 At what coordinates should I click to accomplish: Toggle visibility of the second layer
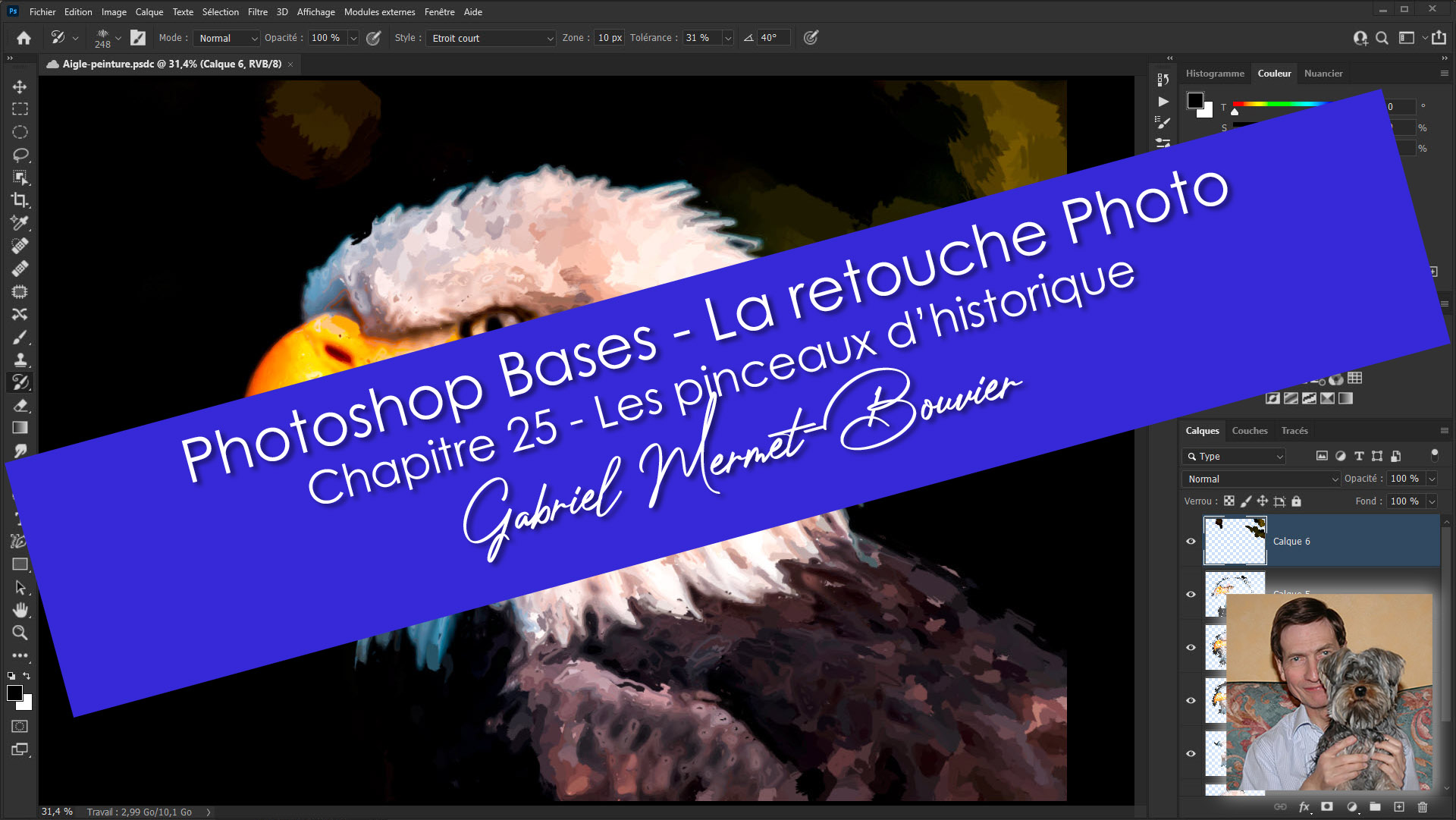1191,594
